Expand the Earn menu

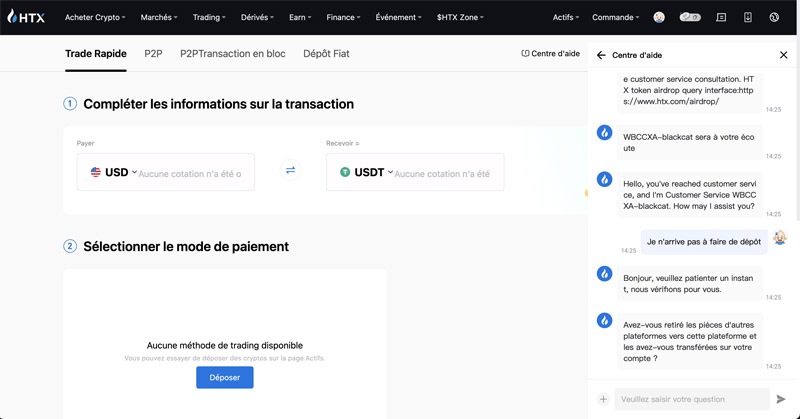(x=300, y=17)
